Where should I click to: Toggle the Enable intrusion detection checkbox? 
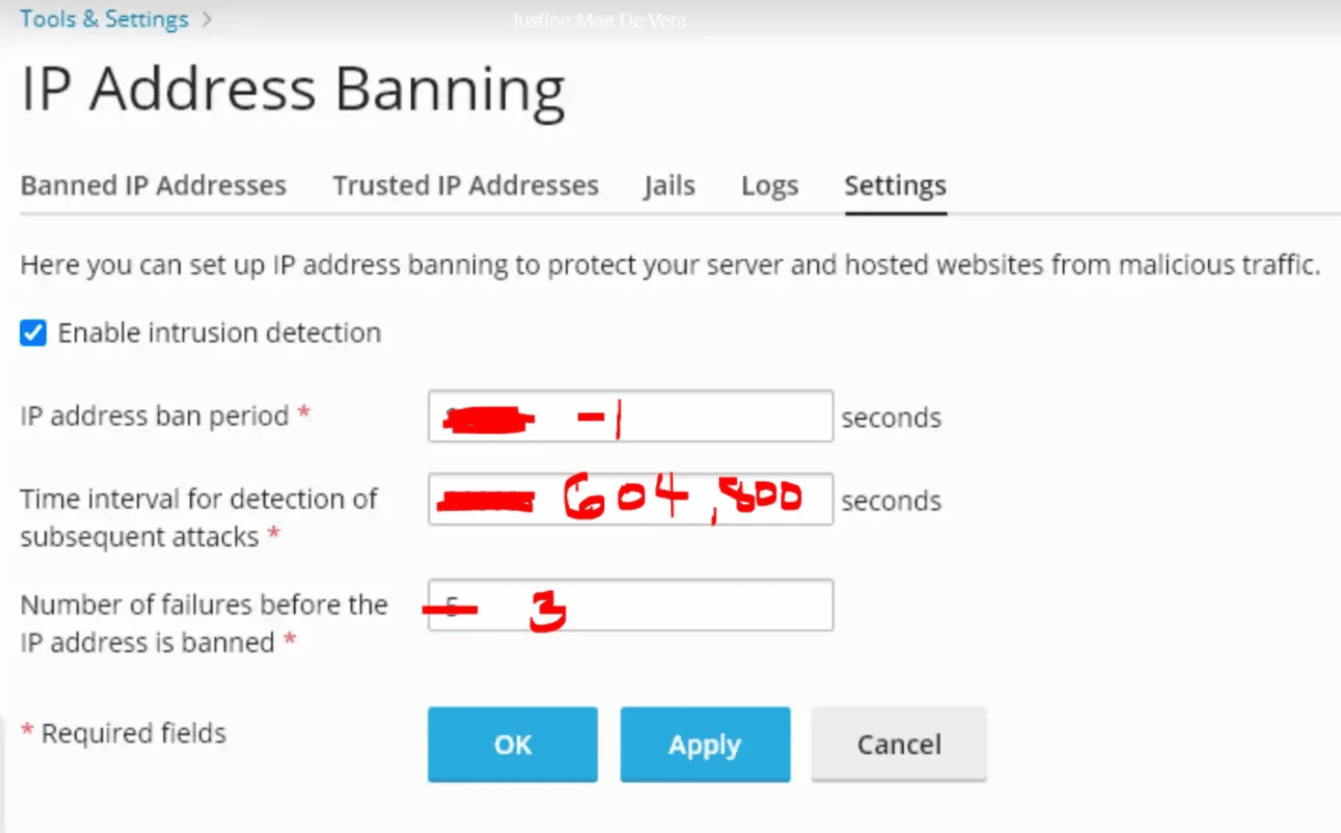[33, 333]
